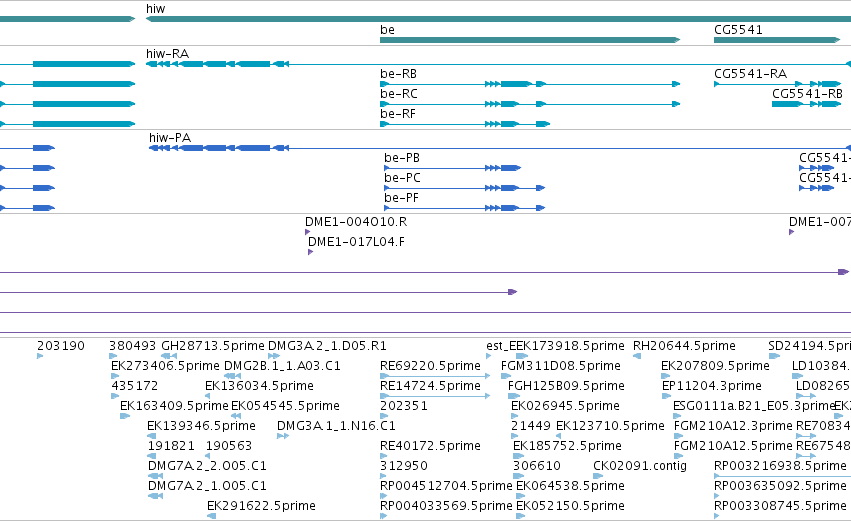This screenshot has height=521, width=851.
Task: Select EK123710.5prime label
Action: tap(610, 426)
